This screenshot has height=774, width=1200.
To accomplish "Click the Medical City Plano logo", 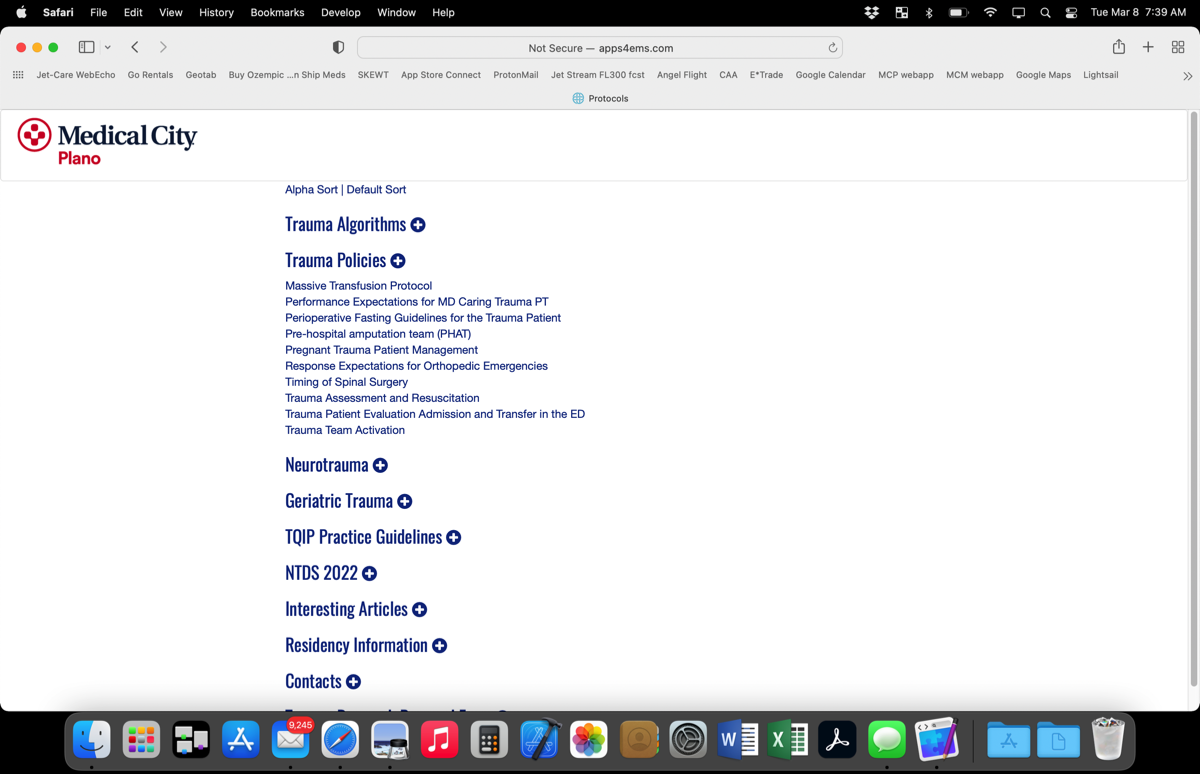I will click(107, 141).
